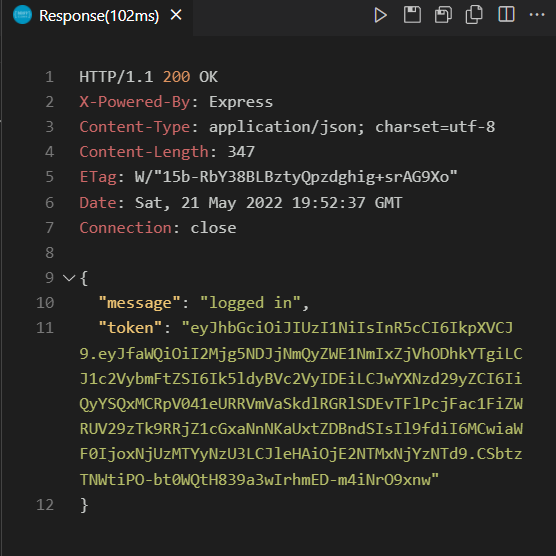This screenshot has width=556, height=556.
Task: Click the ETag header name
Action: [98, 177]
